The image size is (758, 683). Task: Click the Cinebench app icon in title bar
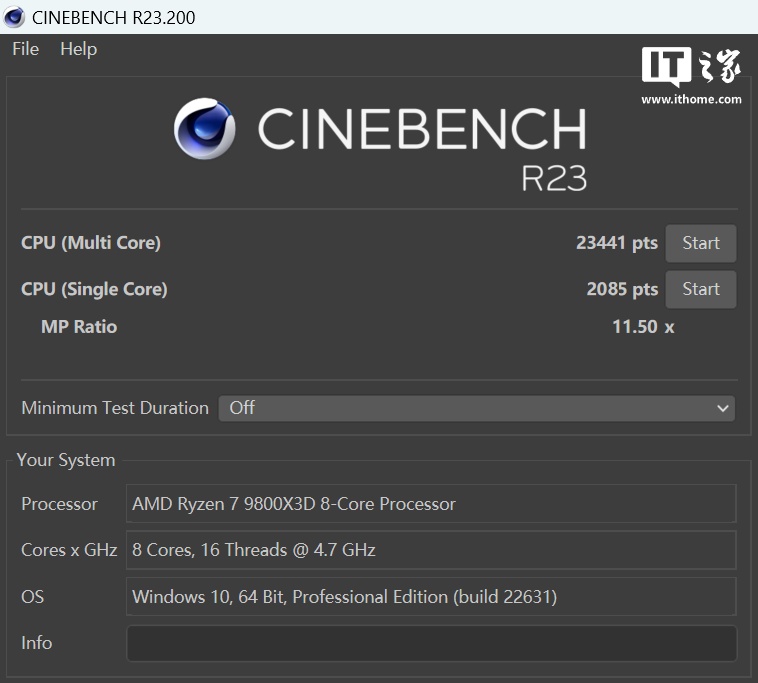click(x=14, y=17)
